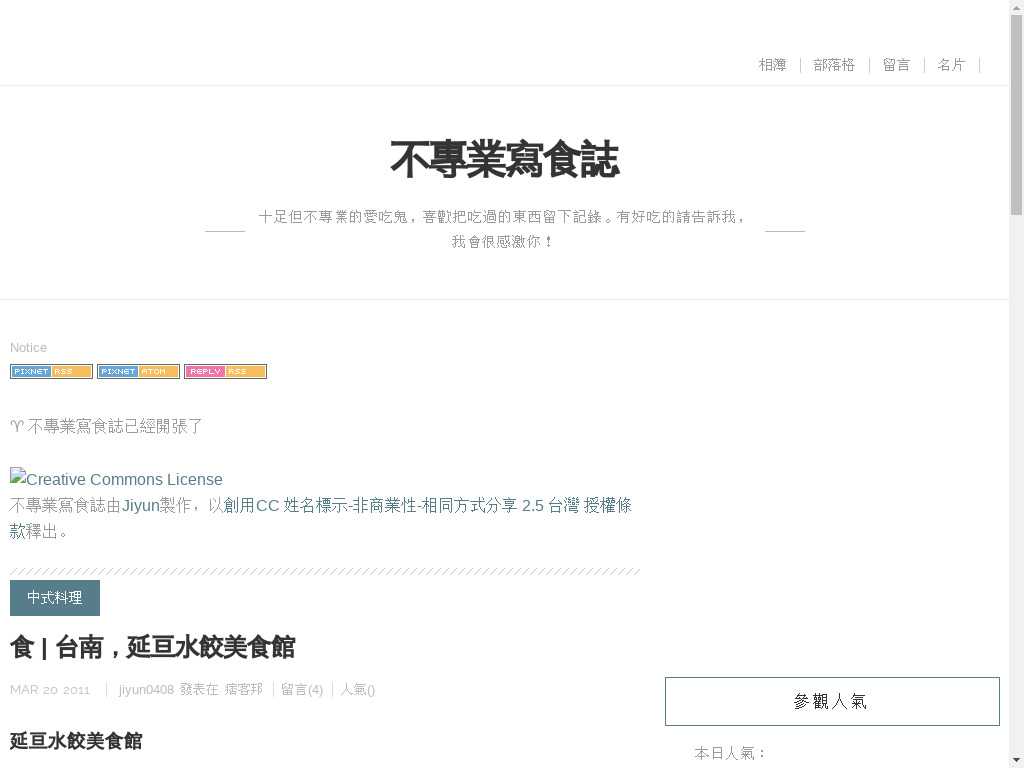
Task: View the post's 留言(4) comments link
Action: tap(302, 689)
